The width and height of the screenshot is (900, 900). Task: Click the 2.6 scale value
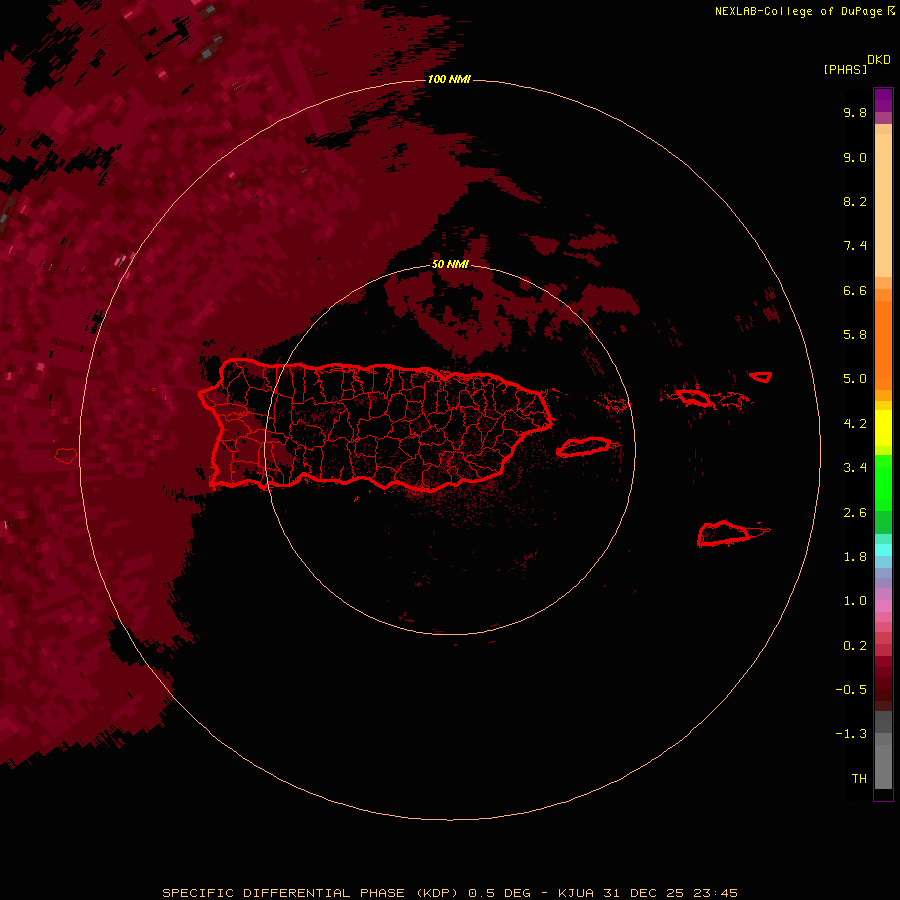coord(855,513)
